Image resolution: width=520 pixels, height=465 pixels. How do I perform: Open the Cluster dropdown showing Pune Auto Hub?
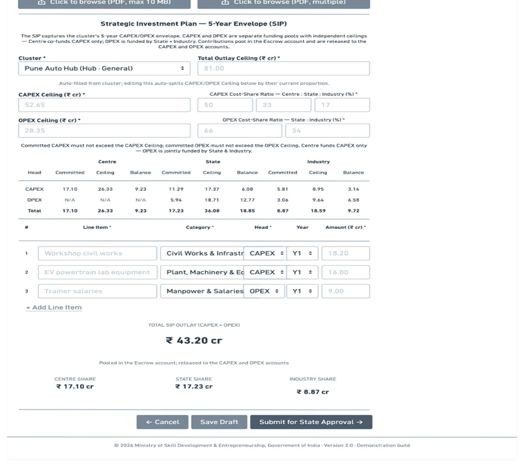point(104,68)
